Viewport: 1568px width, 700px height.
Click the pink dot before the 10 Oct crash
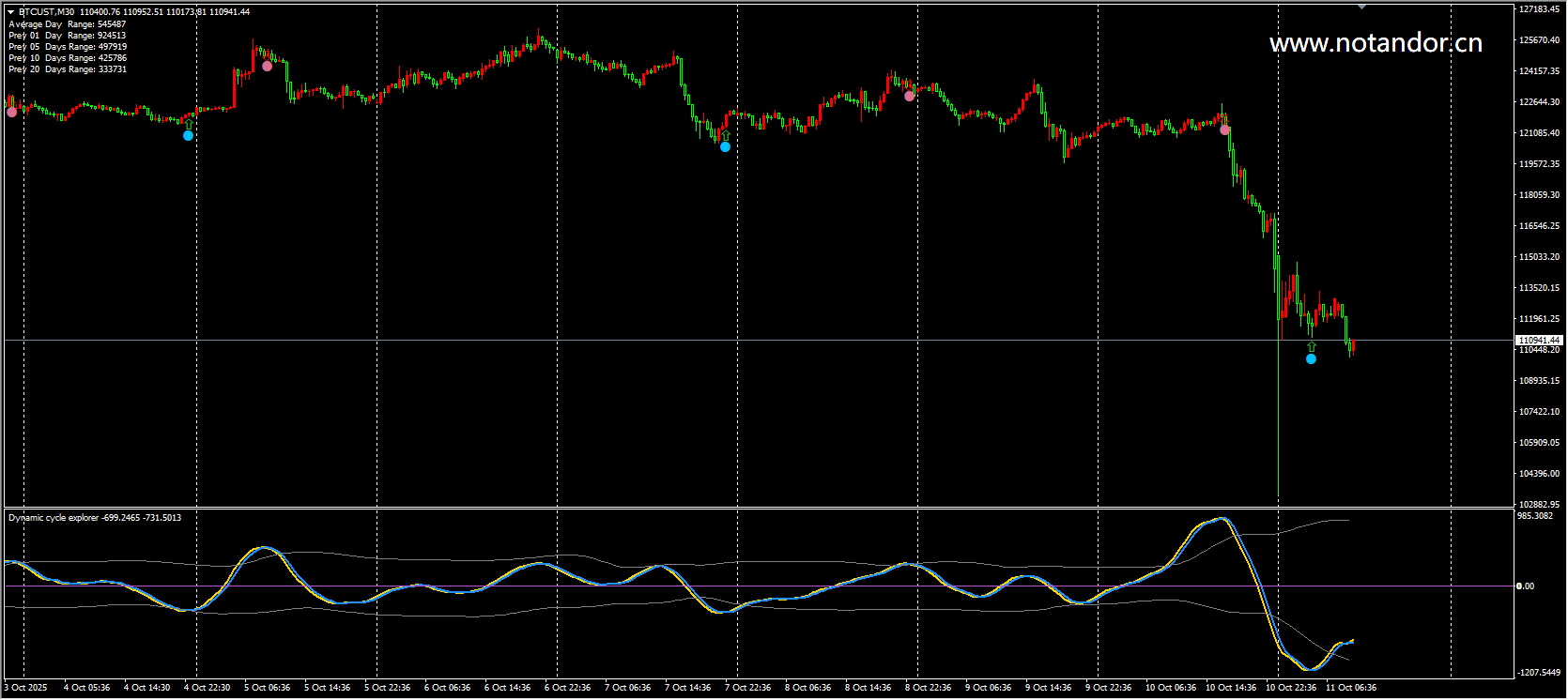(1224, 129)
